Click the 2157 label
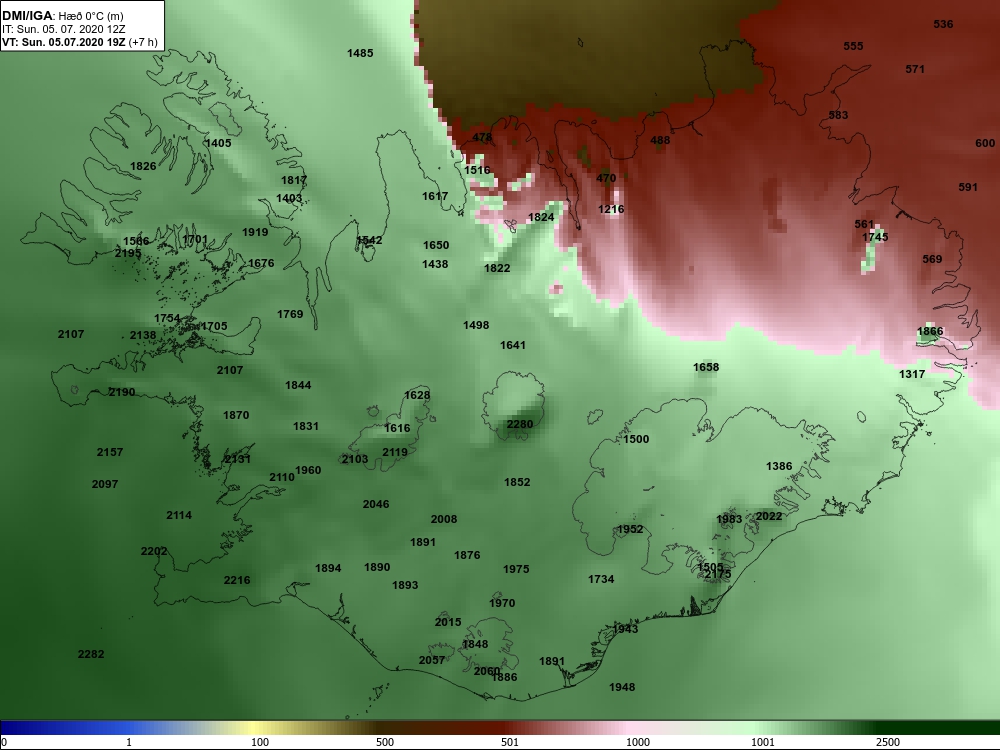The image size is (1000, 750). coord(110,452)
